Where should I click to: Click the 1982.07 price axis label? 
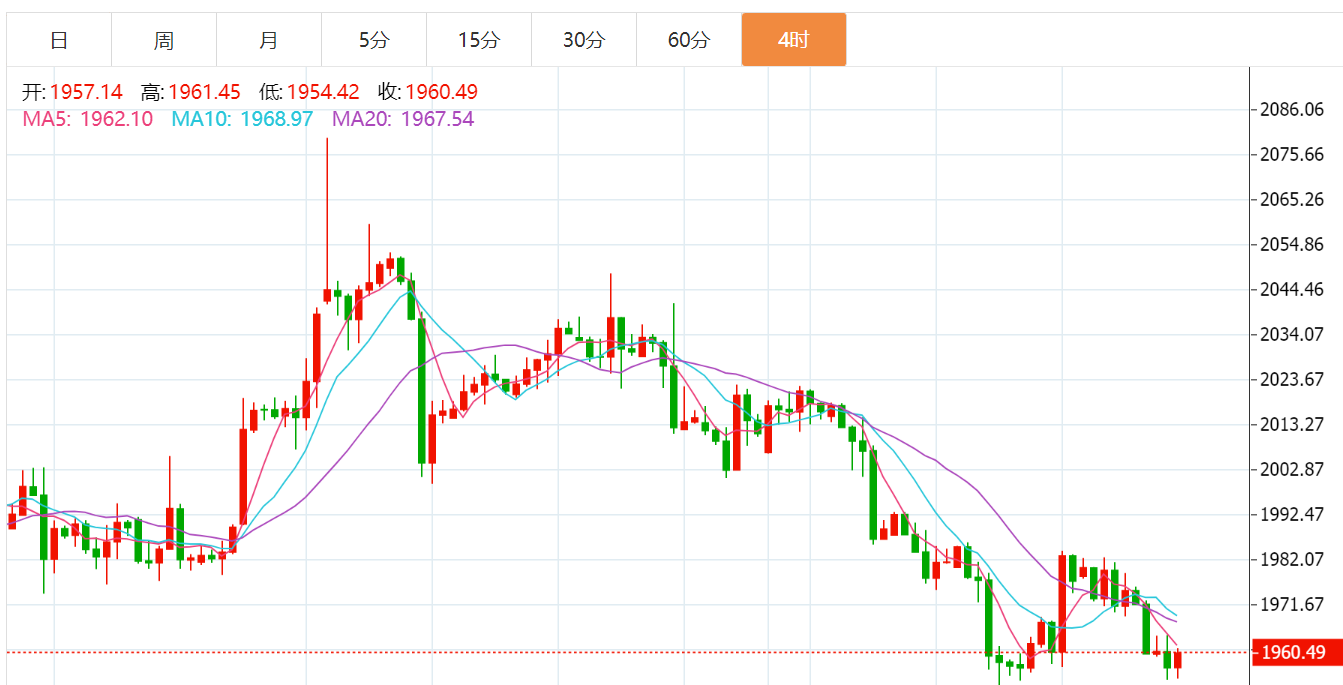(x=1294, y=560)
